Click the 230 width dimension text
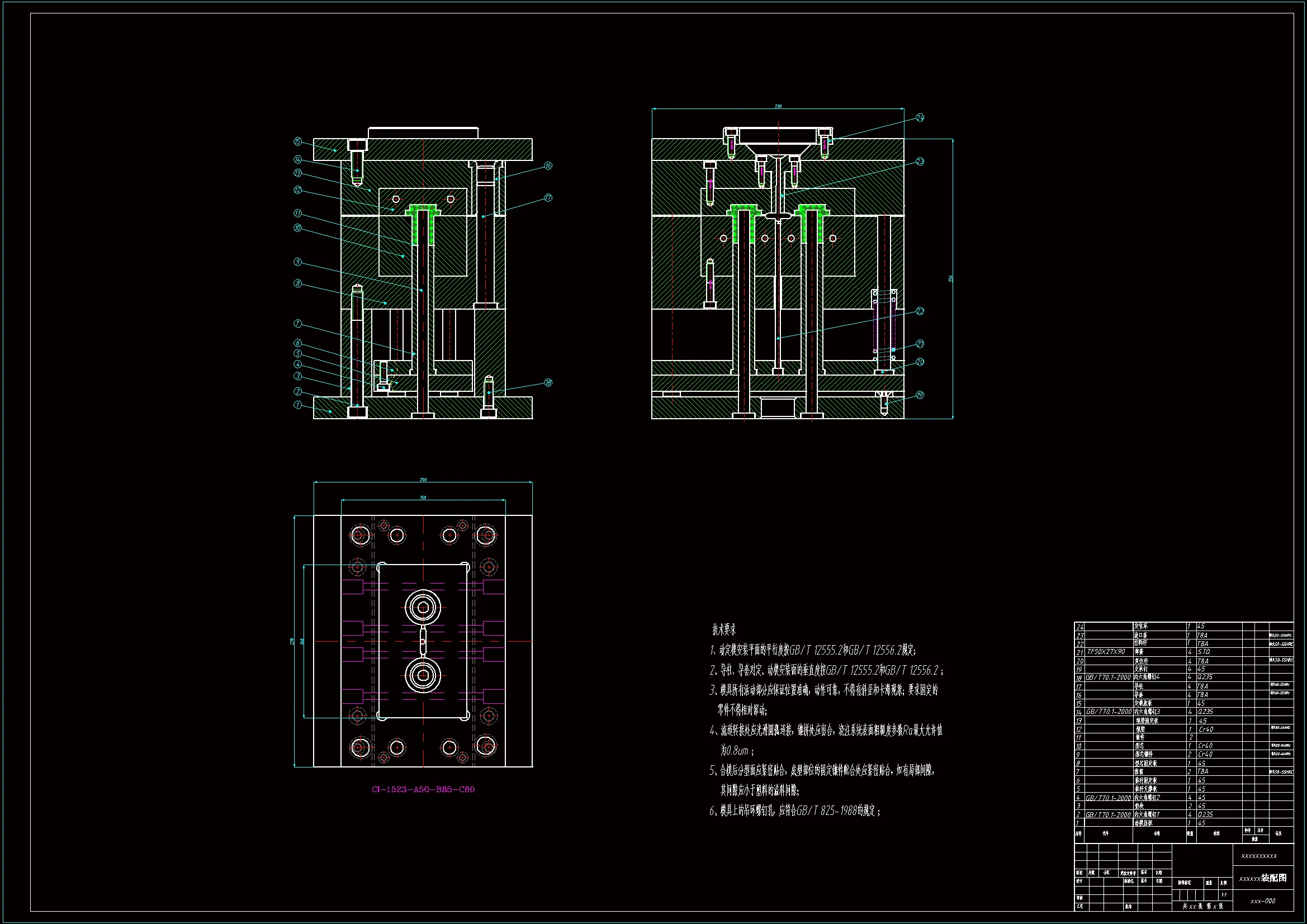 click(x=778, y=106)
